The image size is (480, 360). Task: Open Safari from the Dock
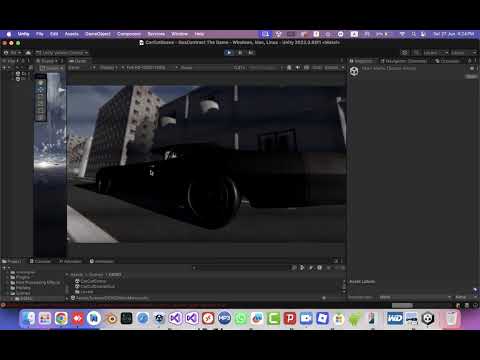click(143, 319)
